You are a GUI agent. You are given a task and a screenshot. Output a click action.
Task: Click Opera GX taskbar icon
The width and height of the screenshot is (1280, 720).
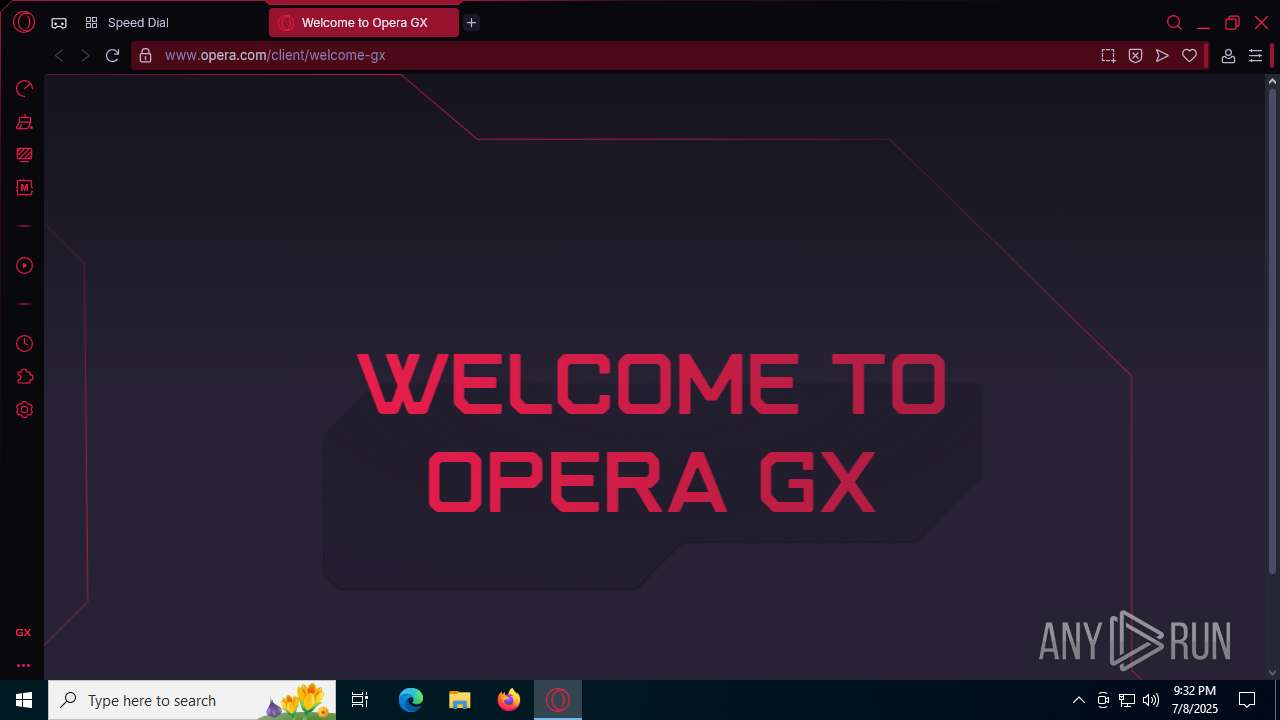click(x=558, y=700)
